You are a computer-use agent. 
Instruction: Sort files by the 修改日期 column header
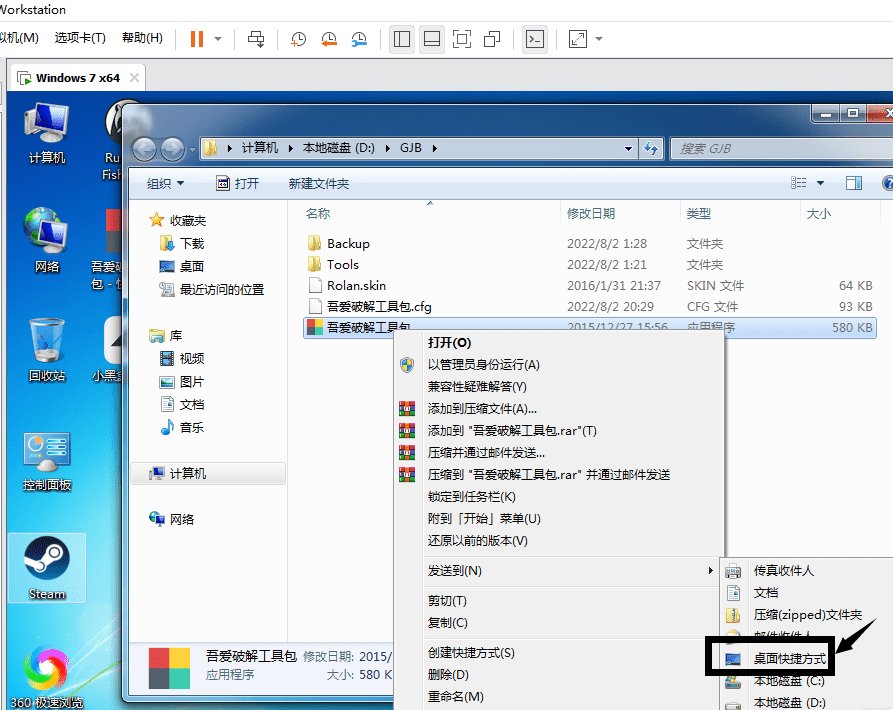591,214
